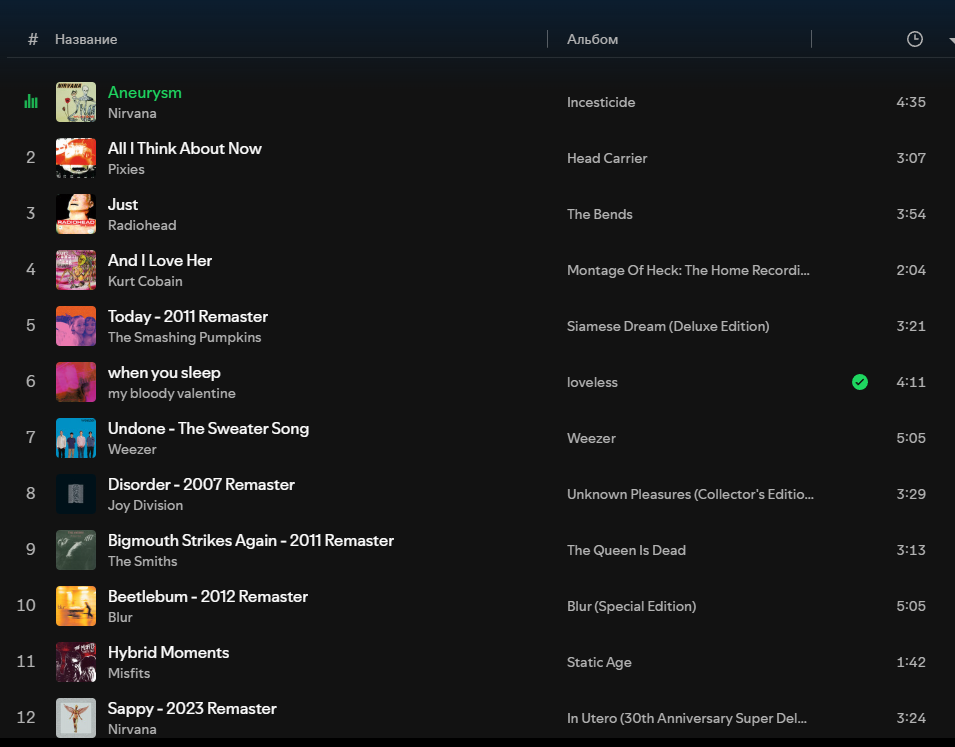The width and height of the screenshot is (955, 747).
Task: Open the Head Carrier album link
Action: pyautogui.click(x=607, y=158)
